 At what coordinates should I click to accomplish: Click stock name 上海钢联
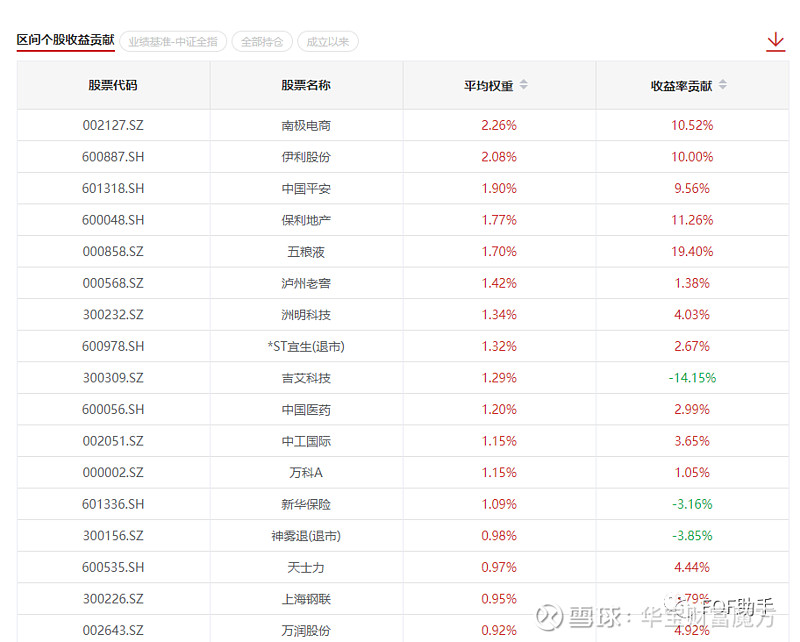tap(306, 600)
